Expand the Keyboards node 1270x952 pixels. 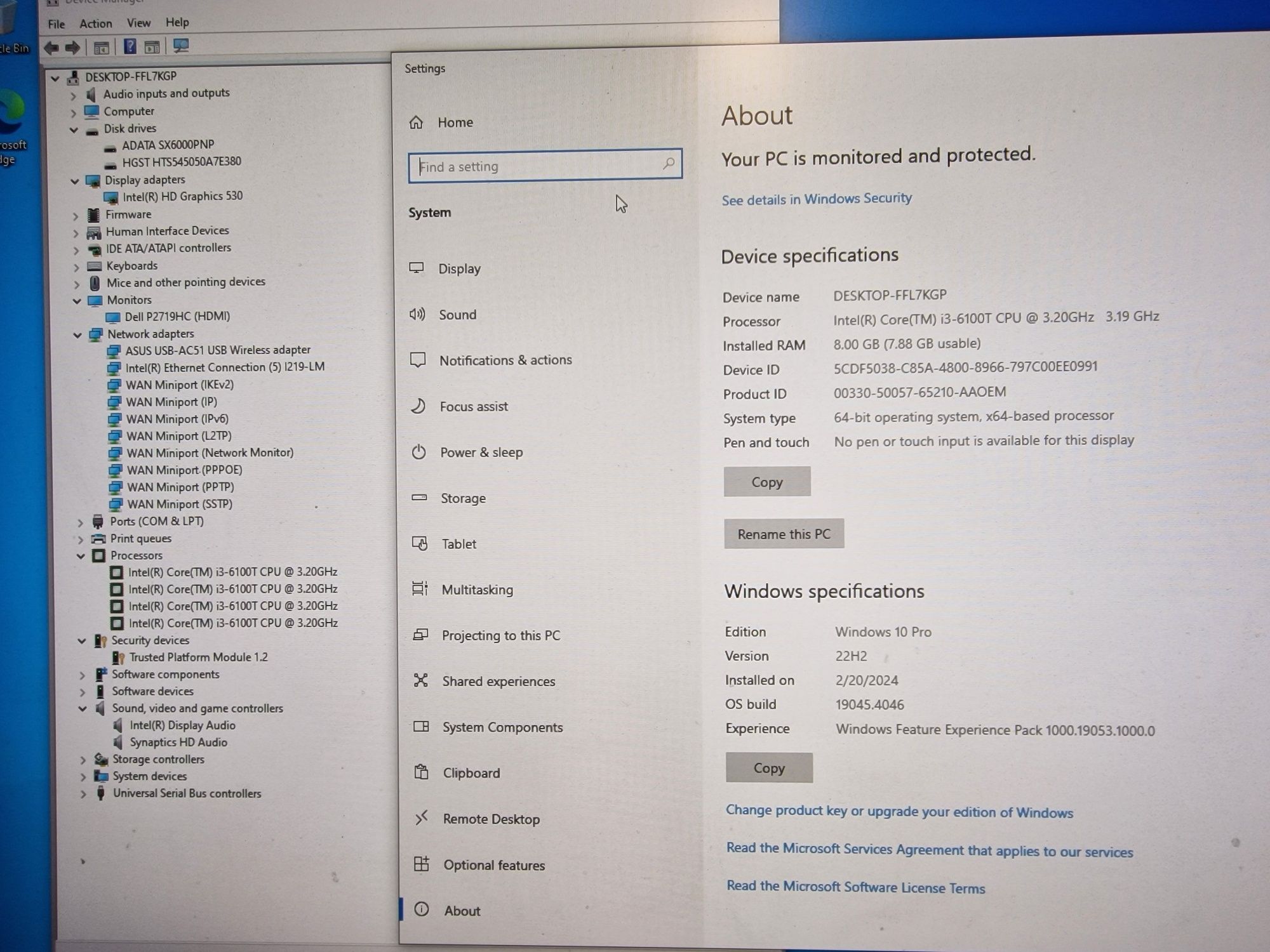76,267
